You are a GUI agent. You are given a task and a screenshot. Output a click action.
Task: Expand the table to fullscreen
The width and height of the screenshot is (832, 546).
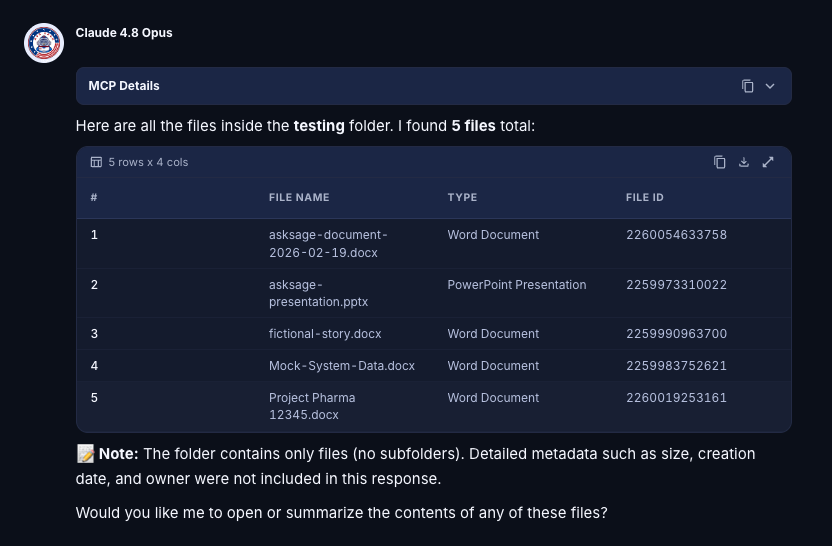[x=768, y=162]
